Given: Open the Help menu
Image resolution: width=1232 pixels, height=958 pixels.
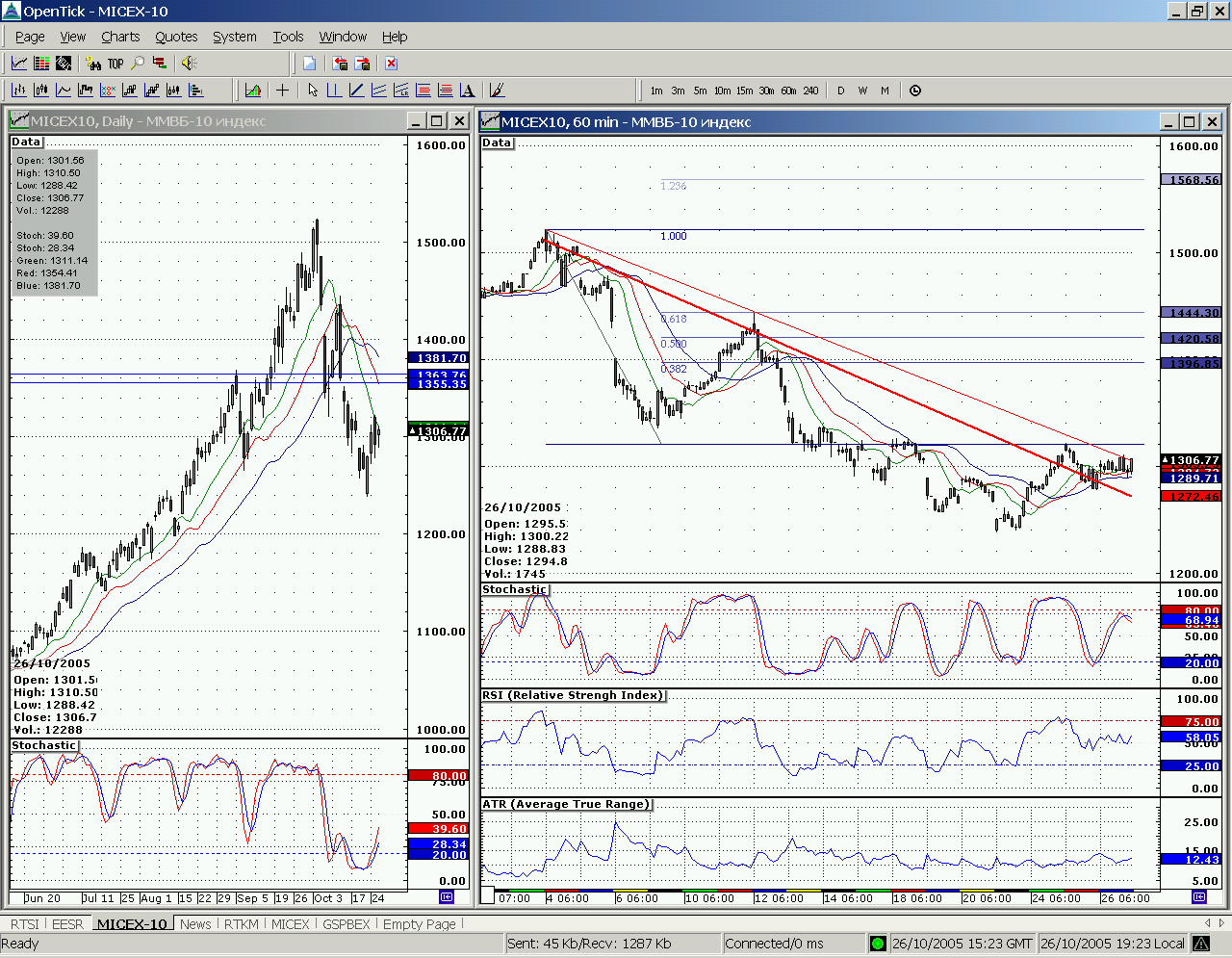Looking at the screenshot, I should click(395, 37).
